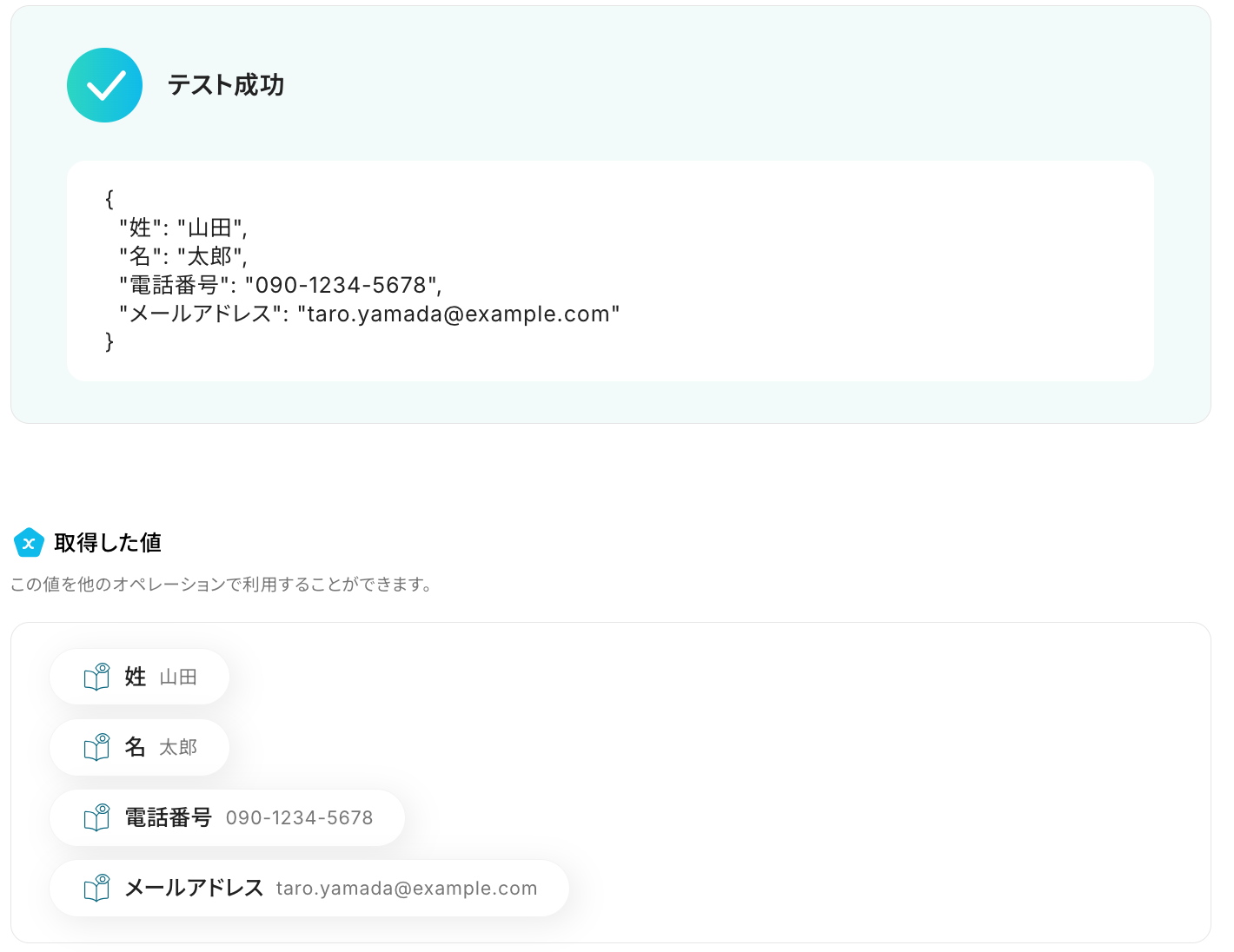
Task: Select the 名 太郎 value chip
Action: 140,747
